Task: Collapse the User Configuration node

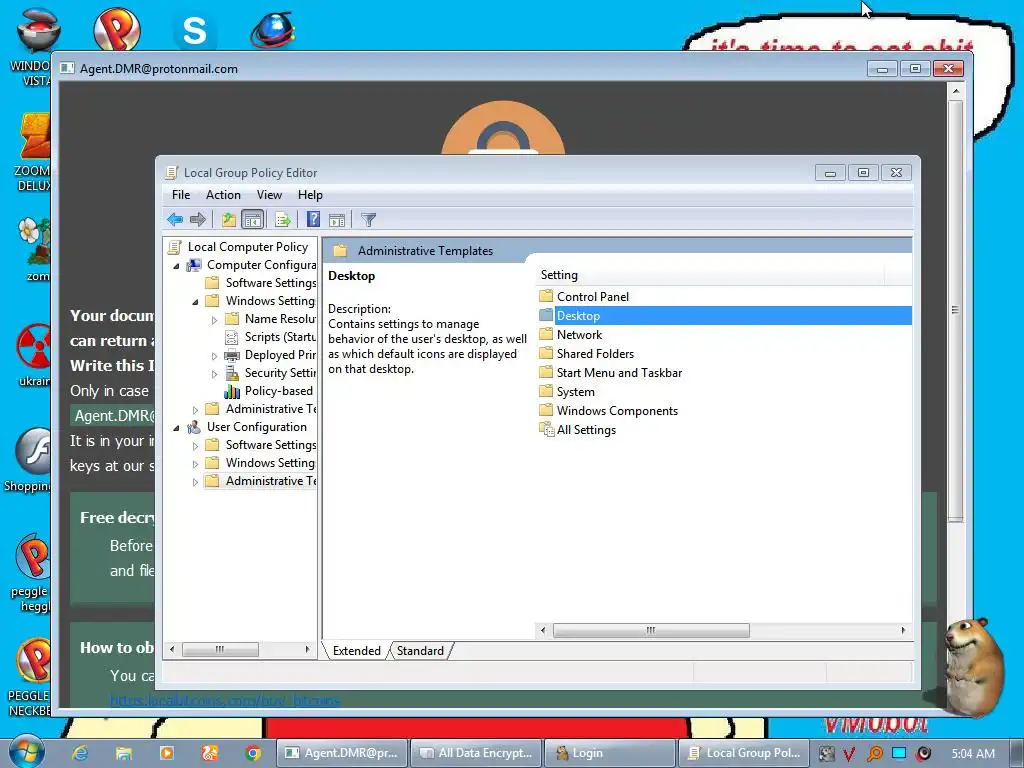Action: (176, 428)
